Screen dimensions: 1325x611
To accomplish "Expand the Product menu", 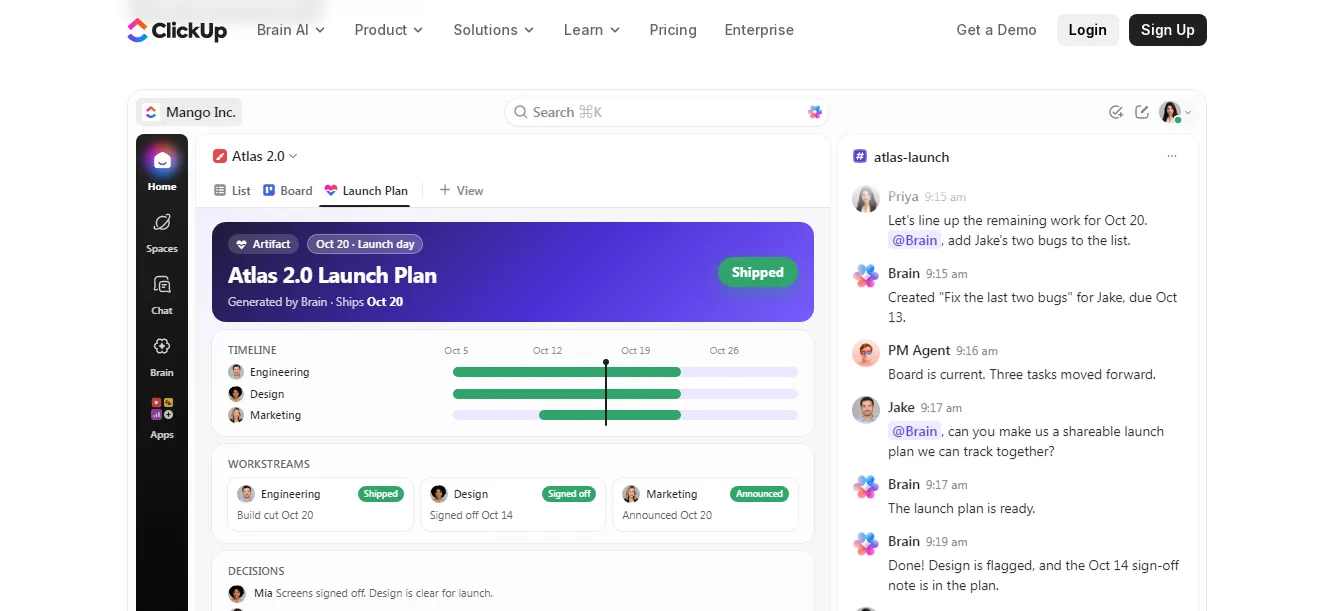I will (389, 30).
